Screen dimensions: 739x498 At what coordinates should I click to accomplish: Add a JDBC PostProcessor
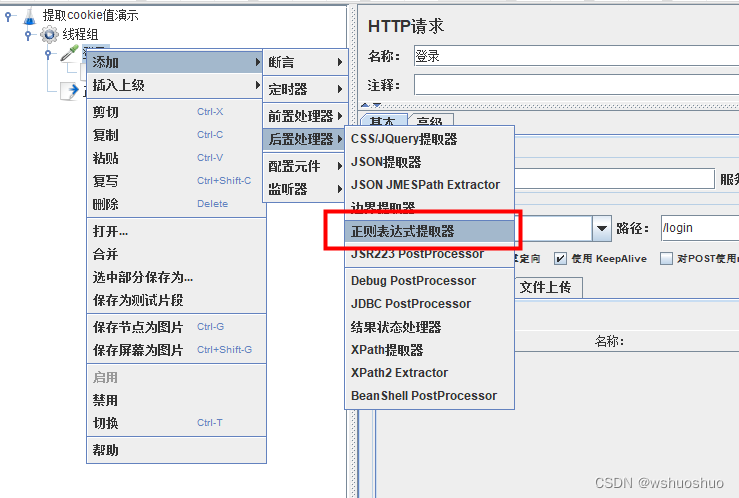pos(429,304)
